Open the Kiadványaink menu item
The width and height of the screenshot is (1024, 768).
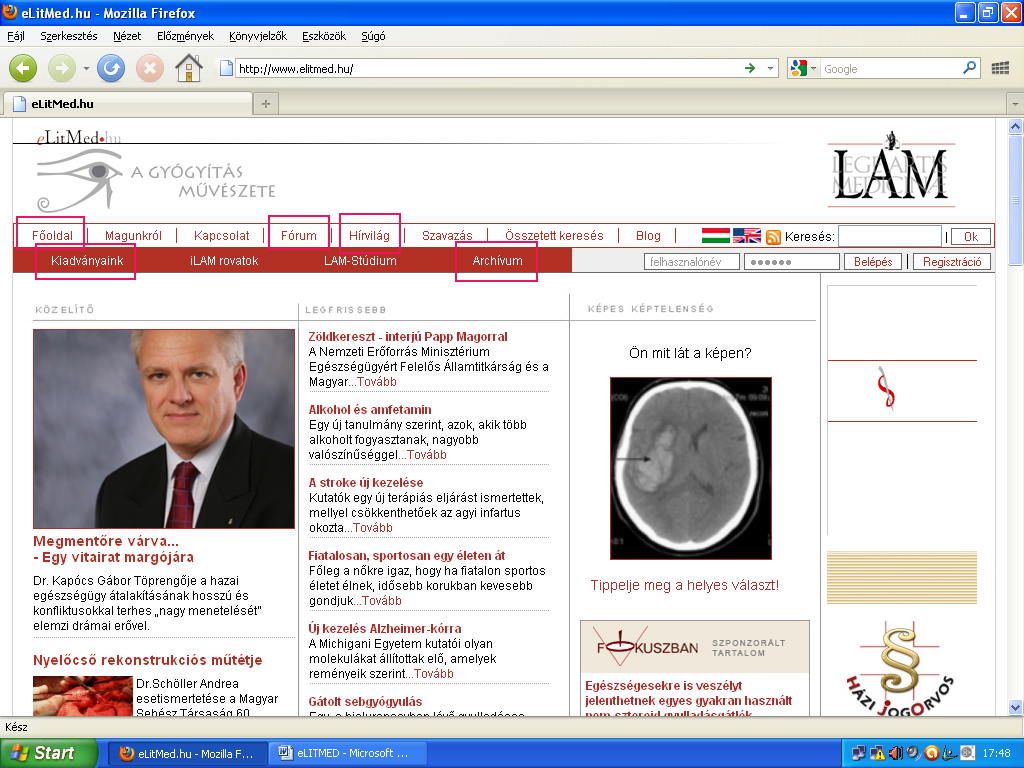87,261
